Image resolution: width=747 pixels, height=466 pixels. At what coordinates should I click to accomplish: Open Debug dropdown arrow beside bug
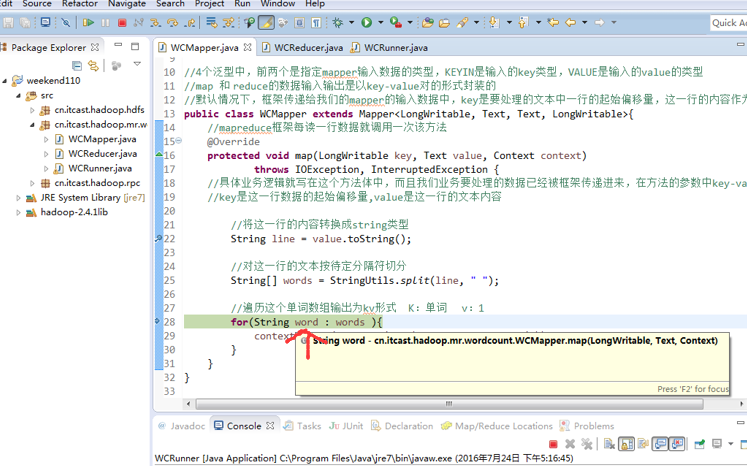tap(352, 22)
